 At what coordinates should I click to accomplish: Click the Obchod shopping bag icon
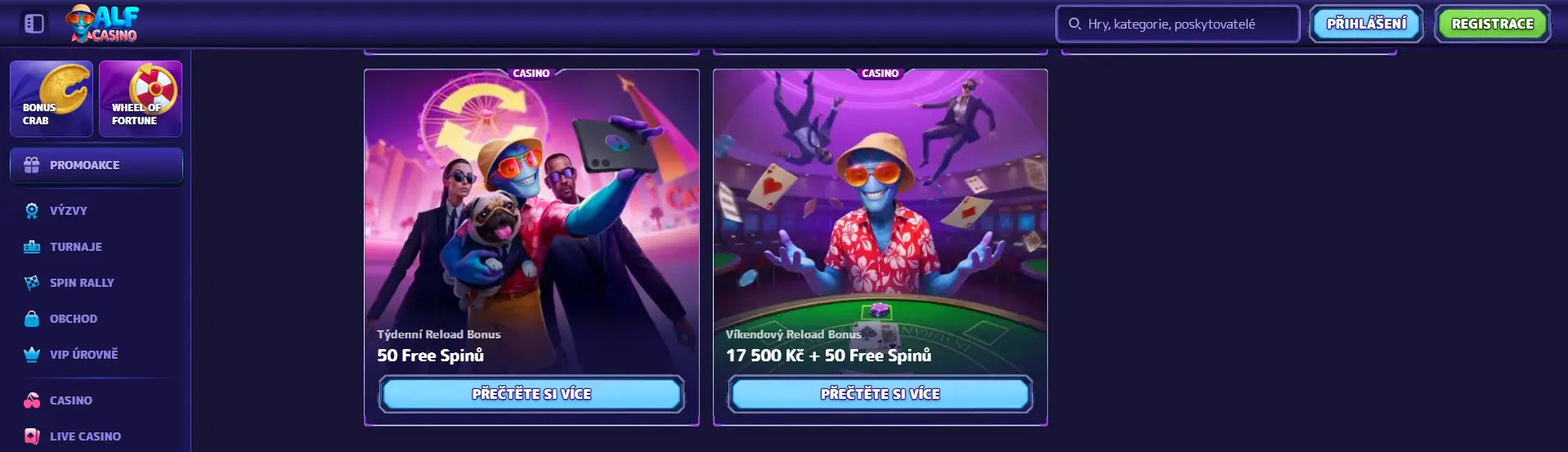32,319
